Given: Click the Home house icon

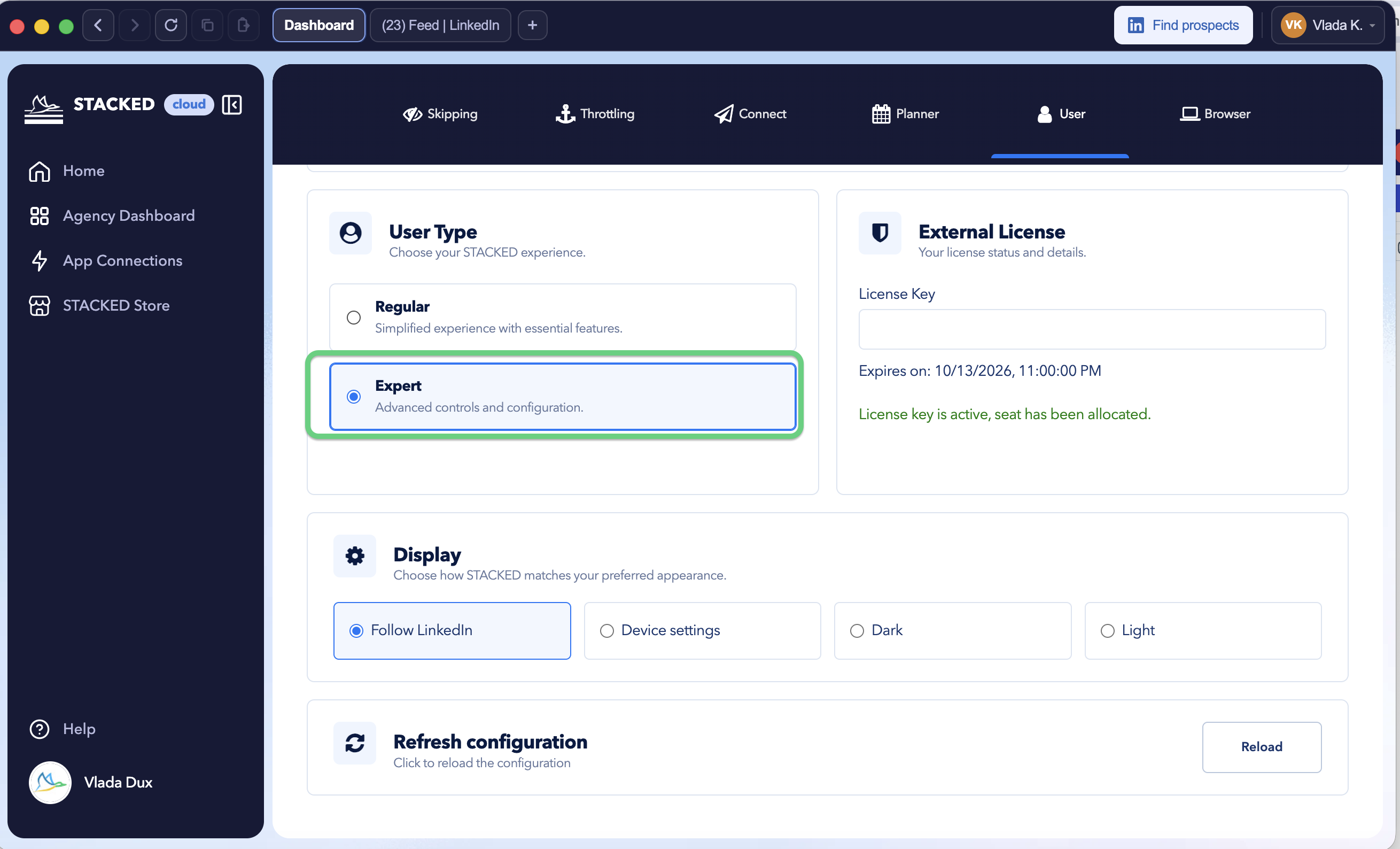Looking at the screenshot, I should click(x=39, y=171).
